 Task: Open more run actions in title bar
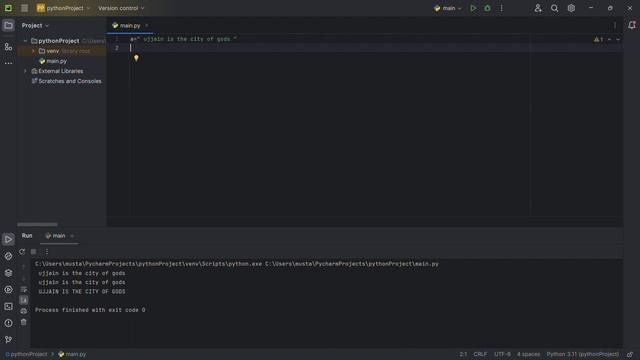(502, 8)
